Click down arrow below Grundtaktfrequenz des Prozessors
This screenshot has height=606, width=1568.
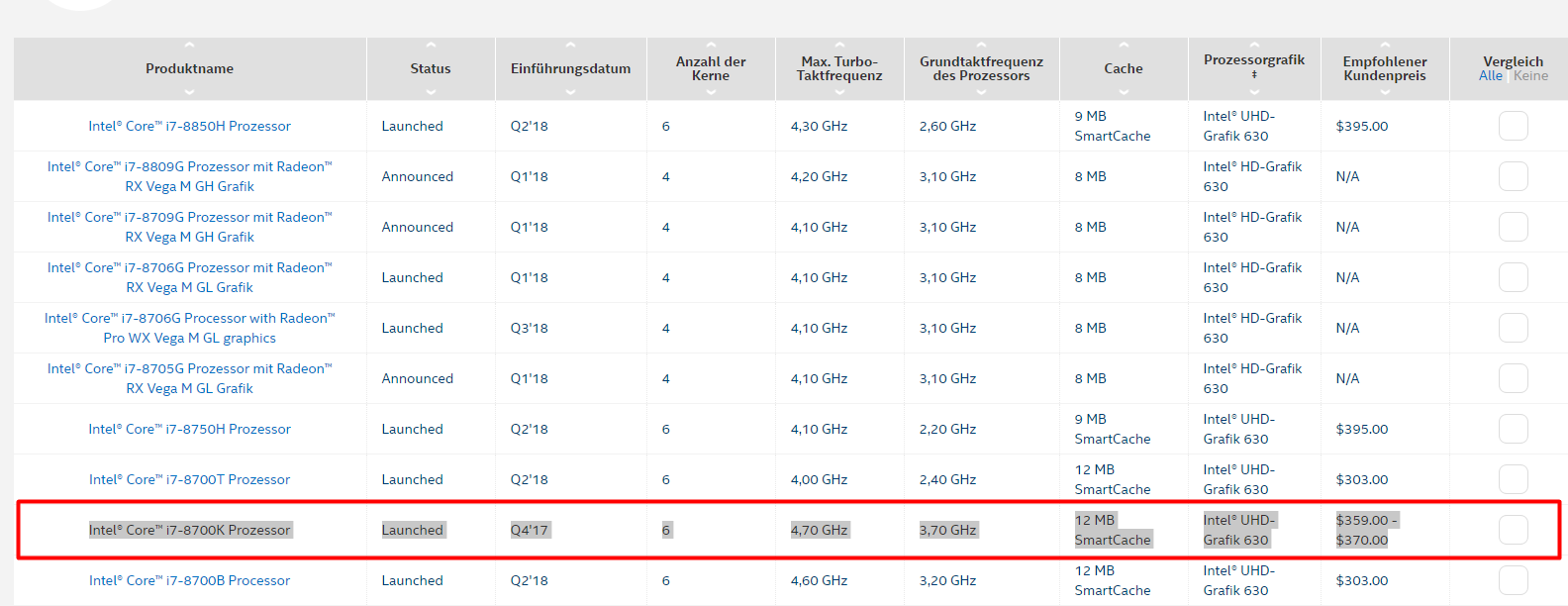(981, 92)
